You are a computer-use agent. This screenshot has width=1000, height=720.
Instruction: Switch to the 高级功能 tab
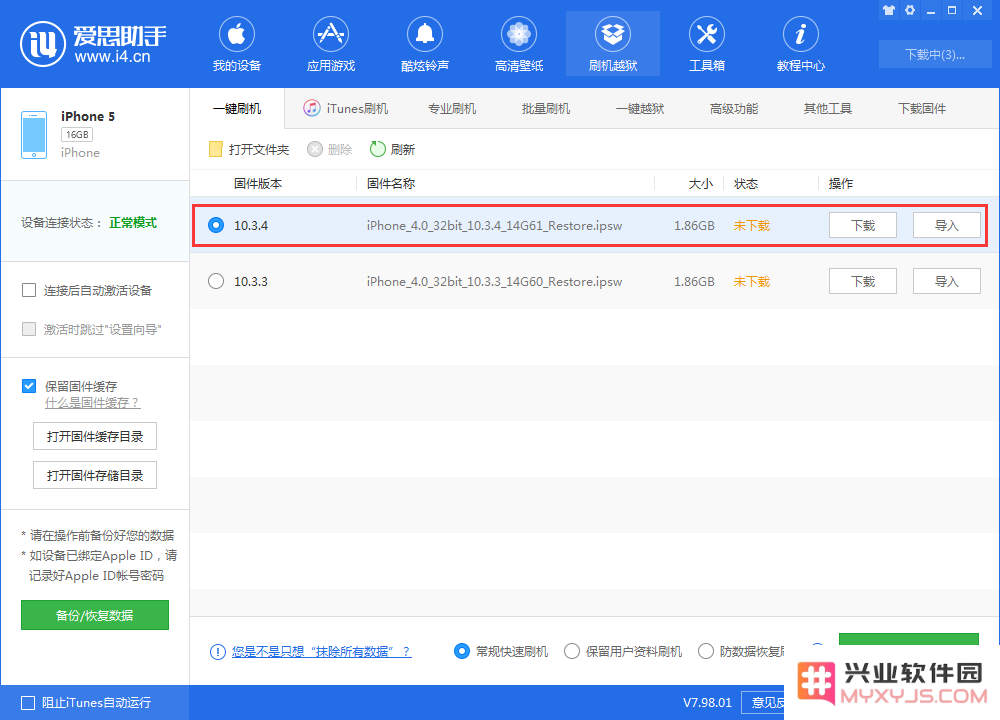pos(734,109)
